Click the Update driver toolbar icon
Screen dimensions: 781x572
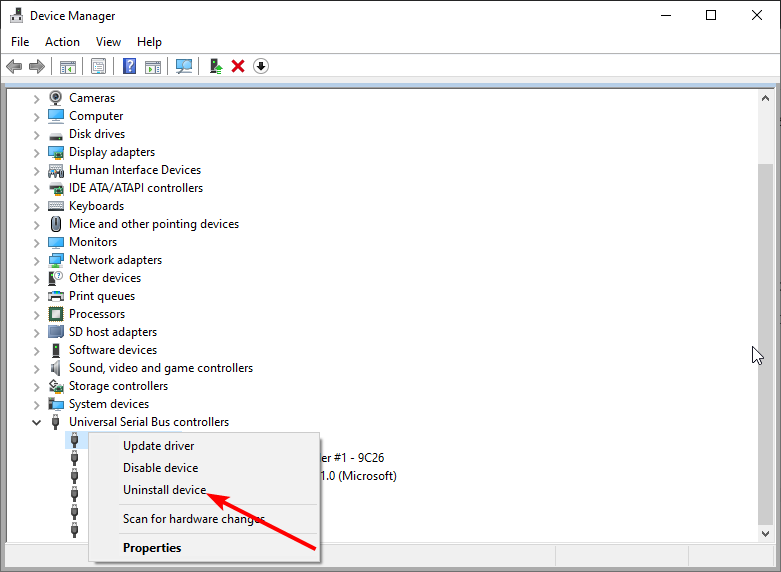pyautogui.click(x=216, y=66)
